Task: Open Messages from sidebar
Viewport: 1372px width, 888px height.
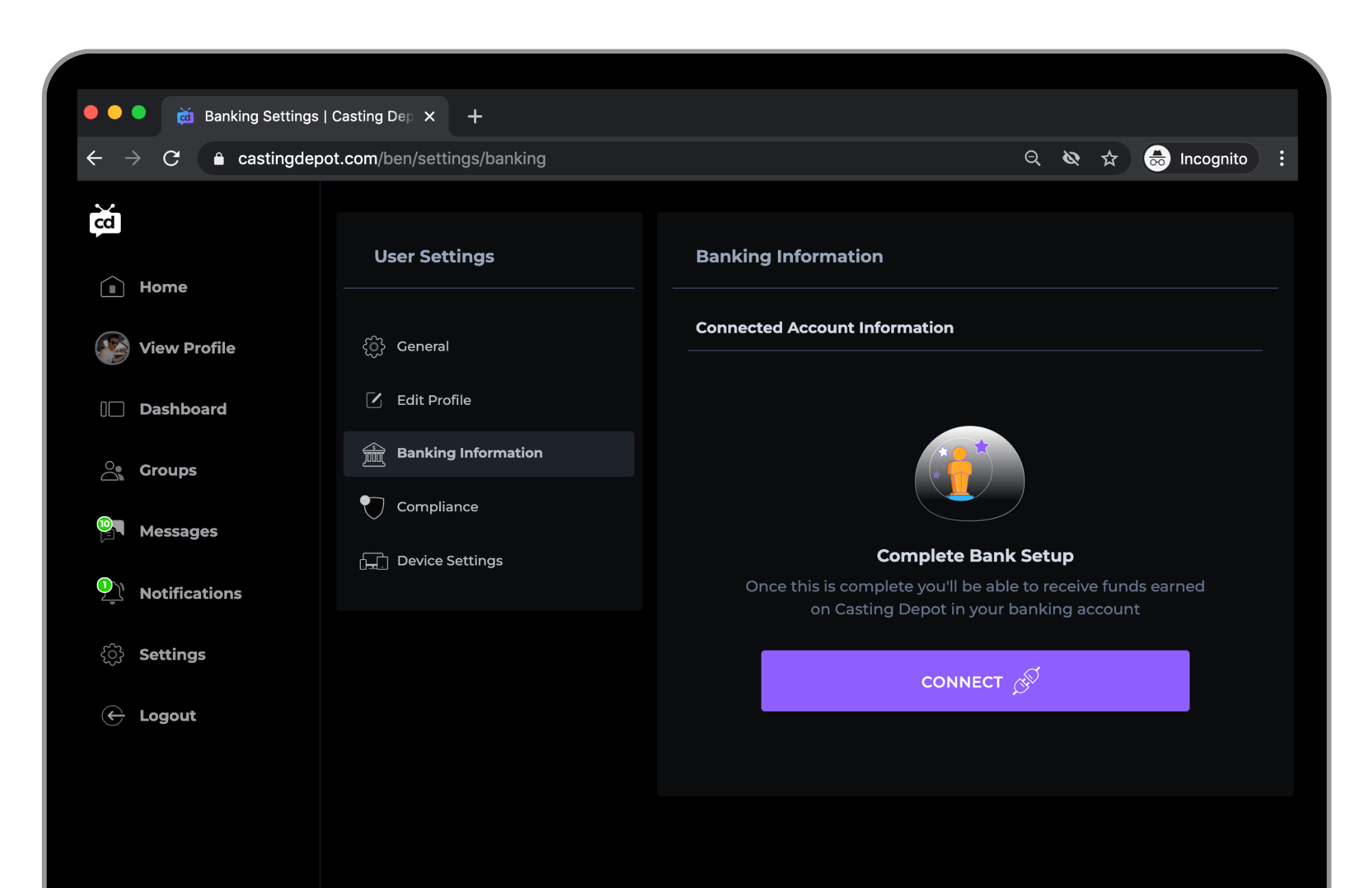Action: point(178,532)
